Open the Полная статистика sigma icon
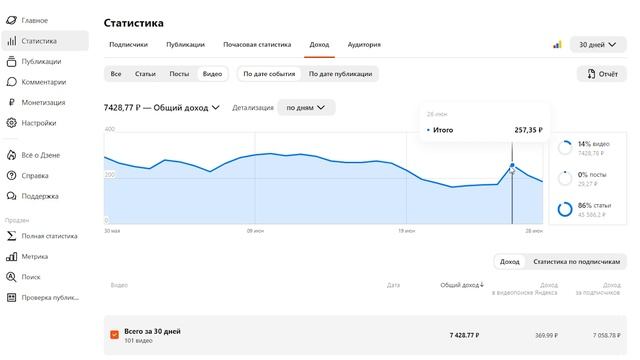The height and width of the screenshot is (360, 640). pos(11,236)
